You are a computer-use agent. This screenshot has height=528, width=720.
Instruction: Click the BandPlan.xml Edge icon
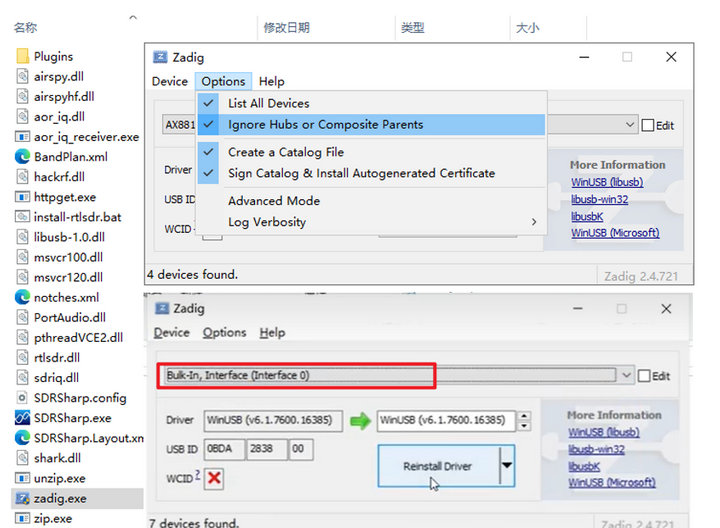(22, 157)
